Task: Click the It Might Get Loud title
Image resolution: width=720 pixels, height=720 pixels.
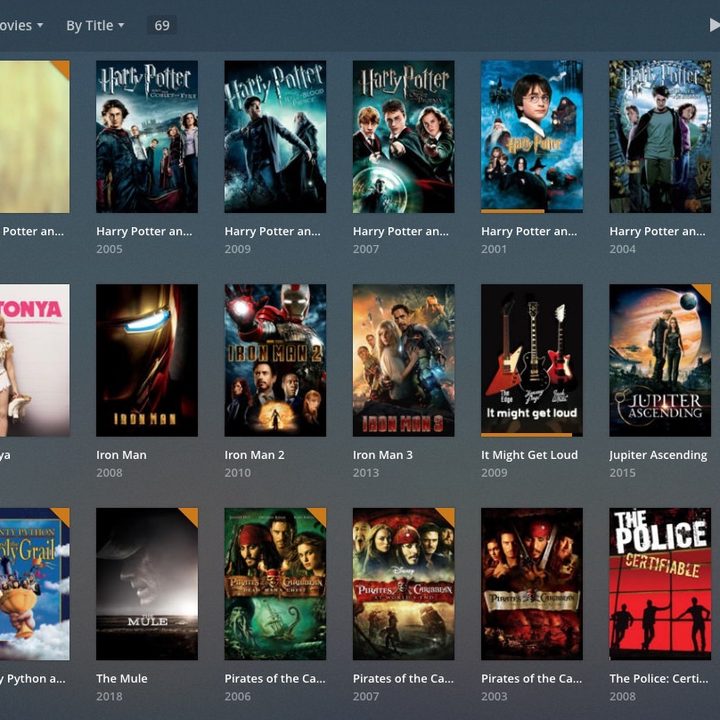Action: pyautogui.click(x=529, y=455)
